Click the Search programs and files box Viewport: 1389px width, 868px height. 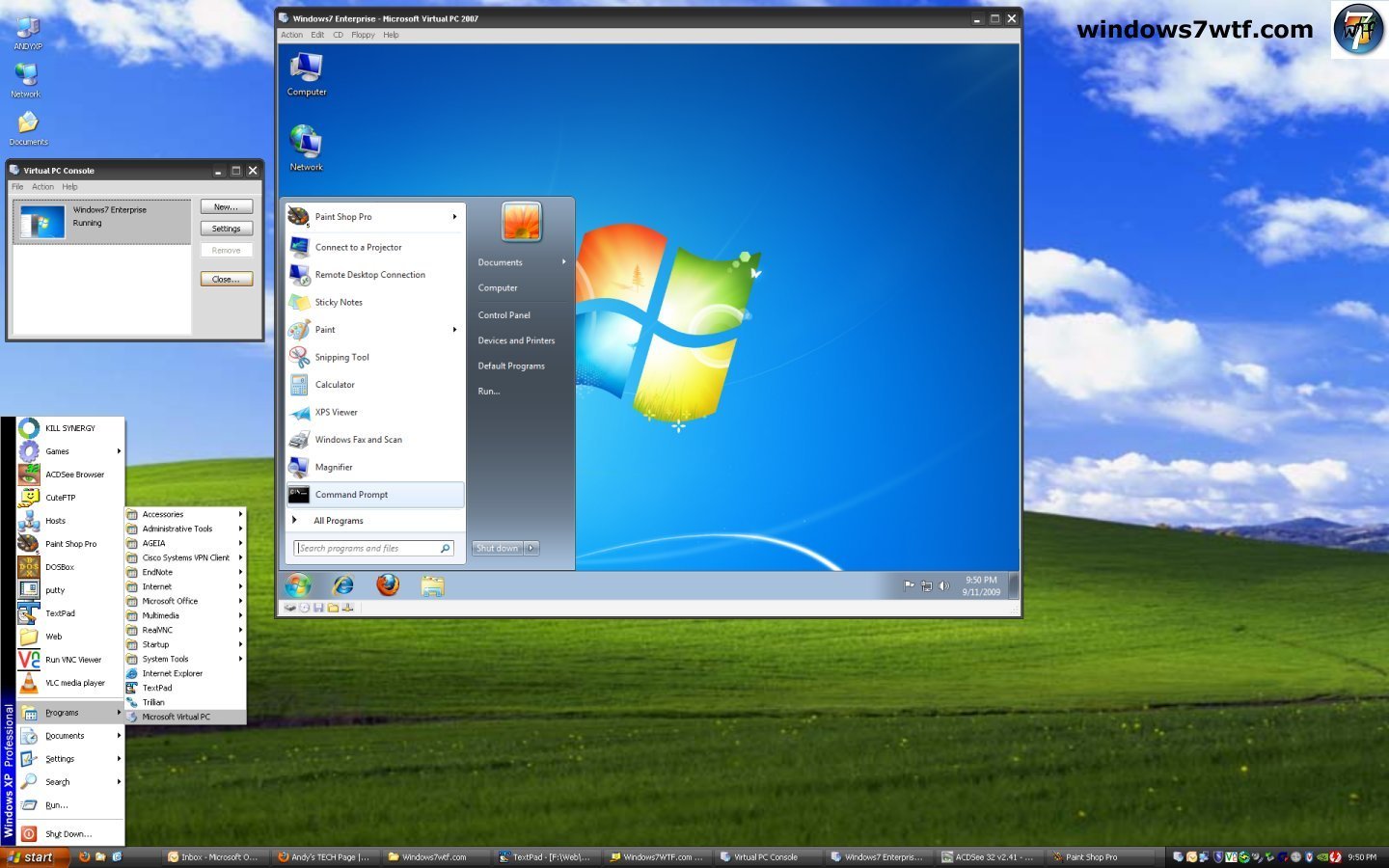373,548
